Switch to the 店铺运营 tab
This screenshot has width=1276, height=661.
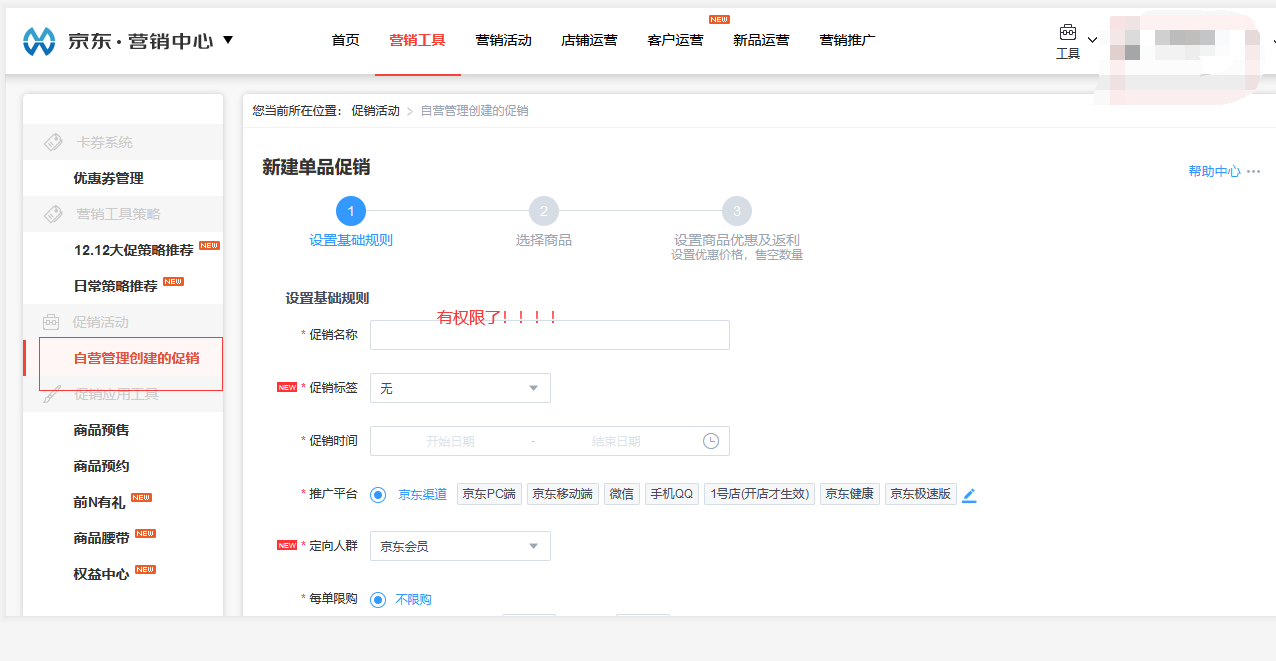(589, 40)
